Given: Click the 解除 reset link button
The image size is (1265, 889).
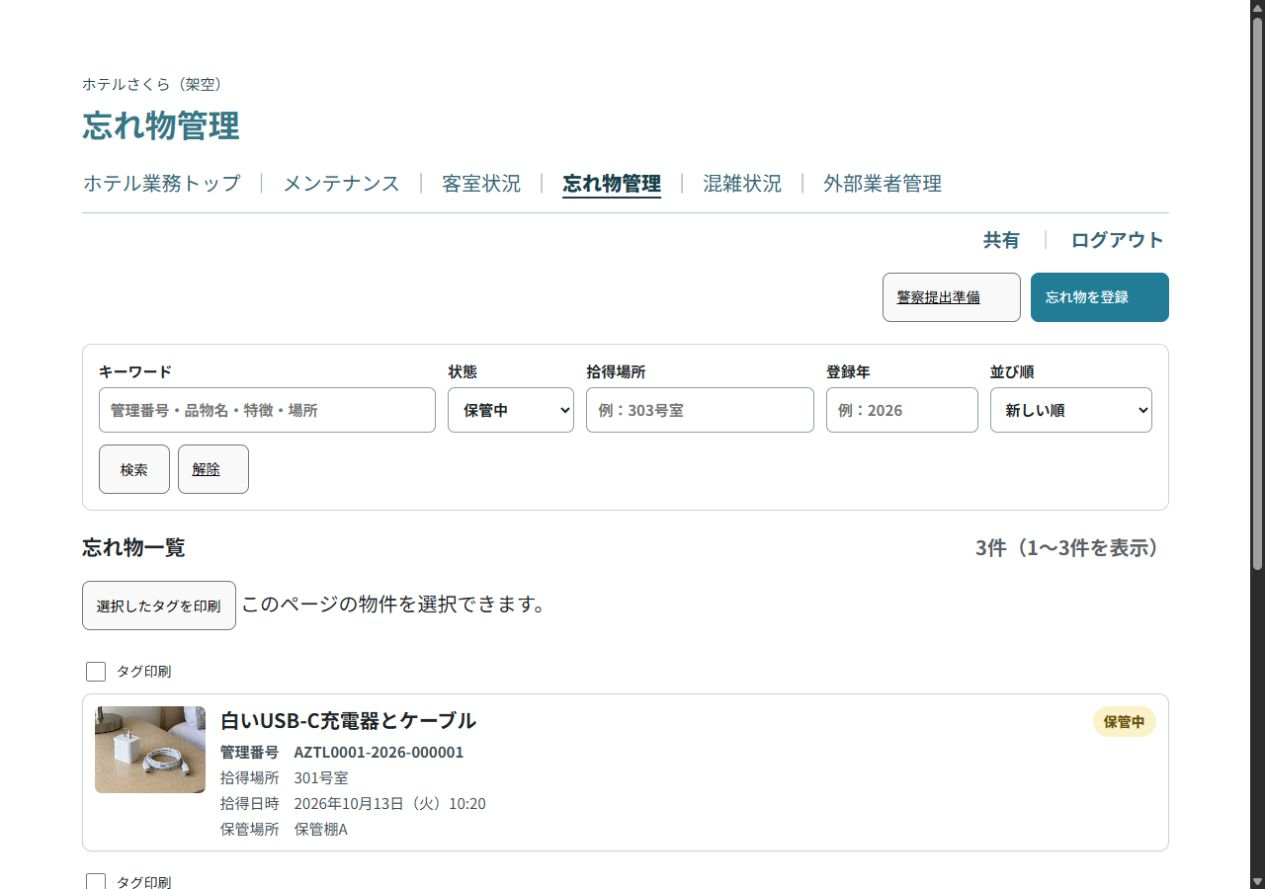Looking at the screenshot, I should [213, 469].
